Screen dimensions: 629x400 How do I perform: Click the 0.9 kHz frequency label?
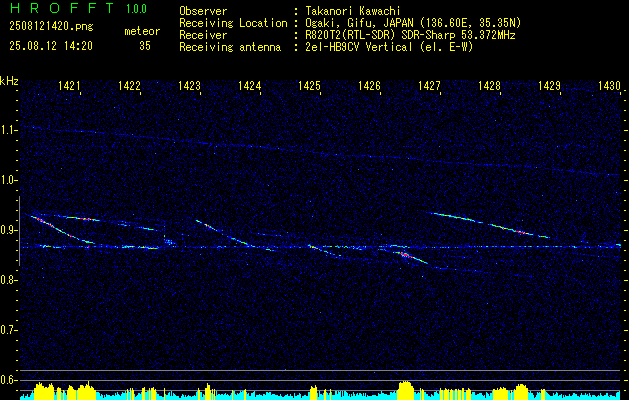coord(8,230)
